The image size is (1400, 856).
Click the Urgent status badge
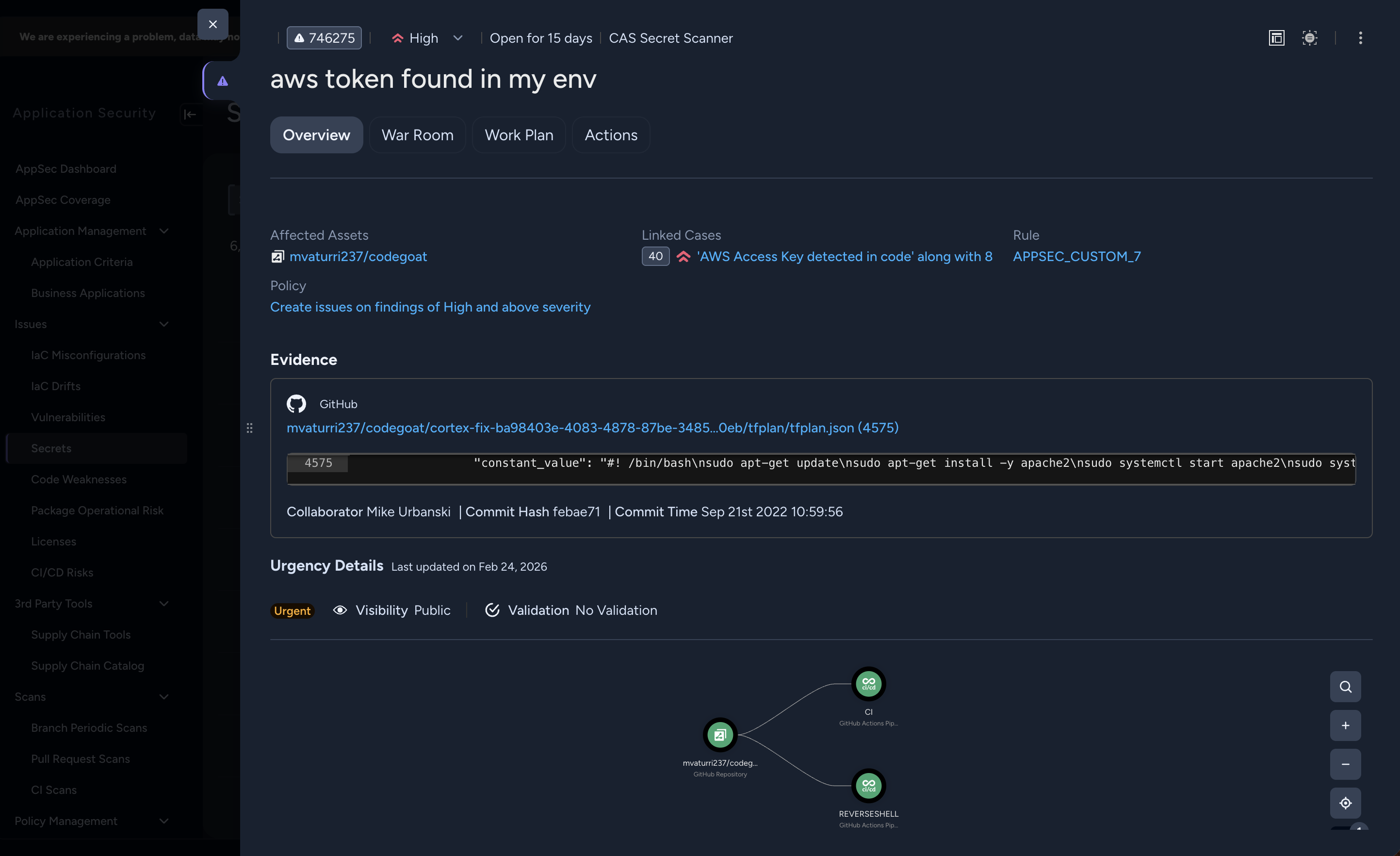click(x=293, y=610)
